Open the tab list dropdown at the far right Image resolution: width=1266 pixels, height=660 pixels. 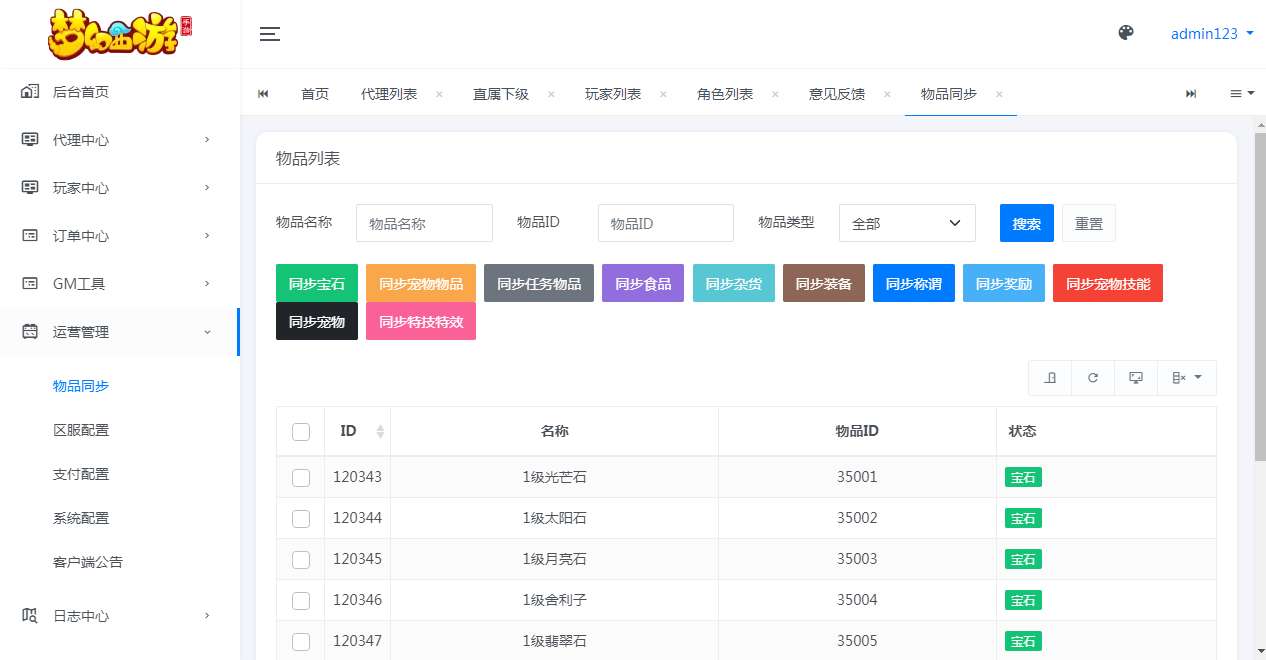click(1241, 93)
